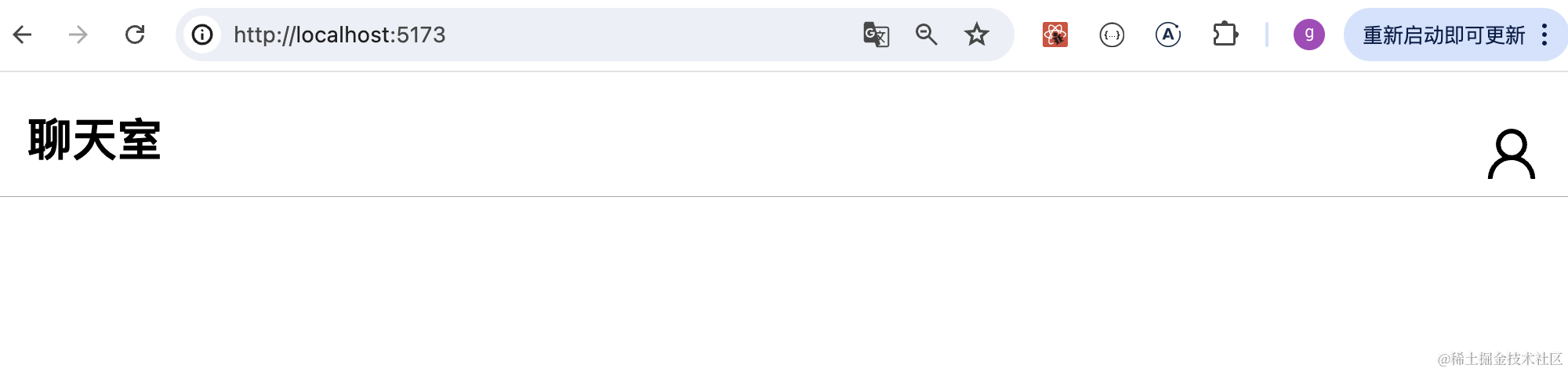Screen dimensions: 1568x372
Task: Click the 重新启动即可更新 button
Action: pyautogui.click(x=1443, y=35)
